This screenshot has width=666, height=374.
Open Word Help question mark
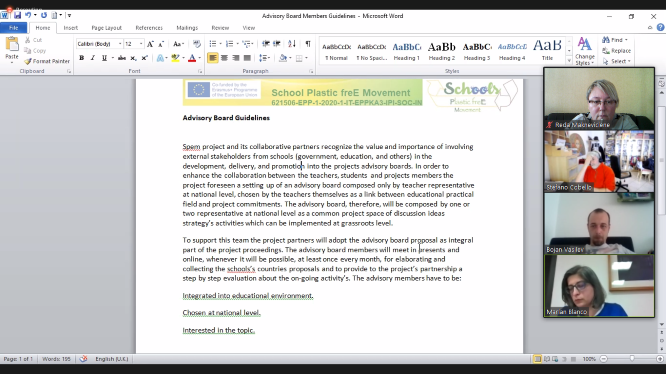coord(660,28)
